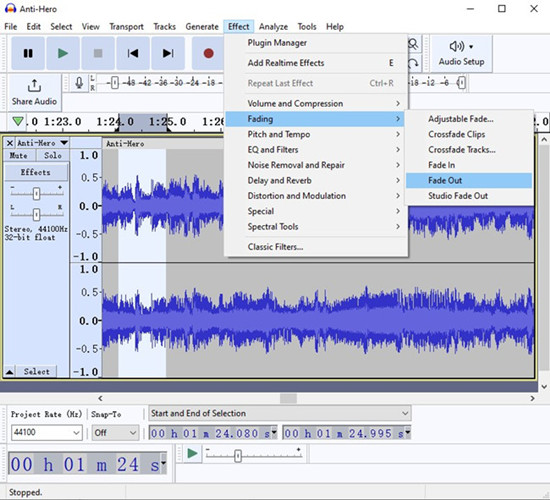
Task: Click the track Effects button
Action: [36, 172]
